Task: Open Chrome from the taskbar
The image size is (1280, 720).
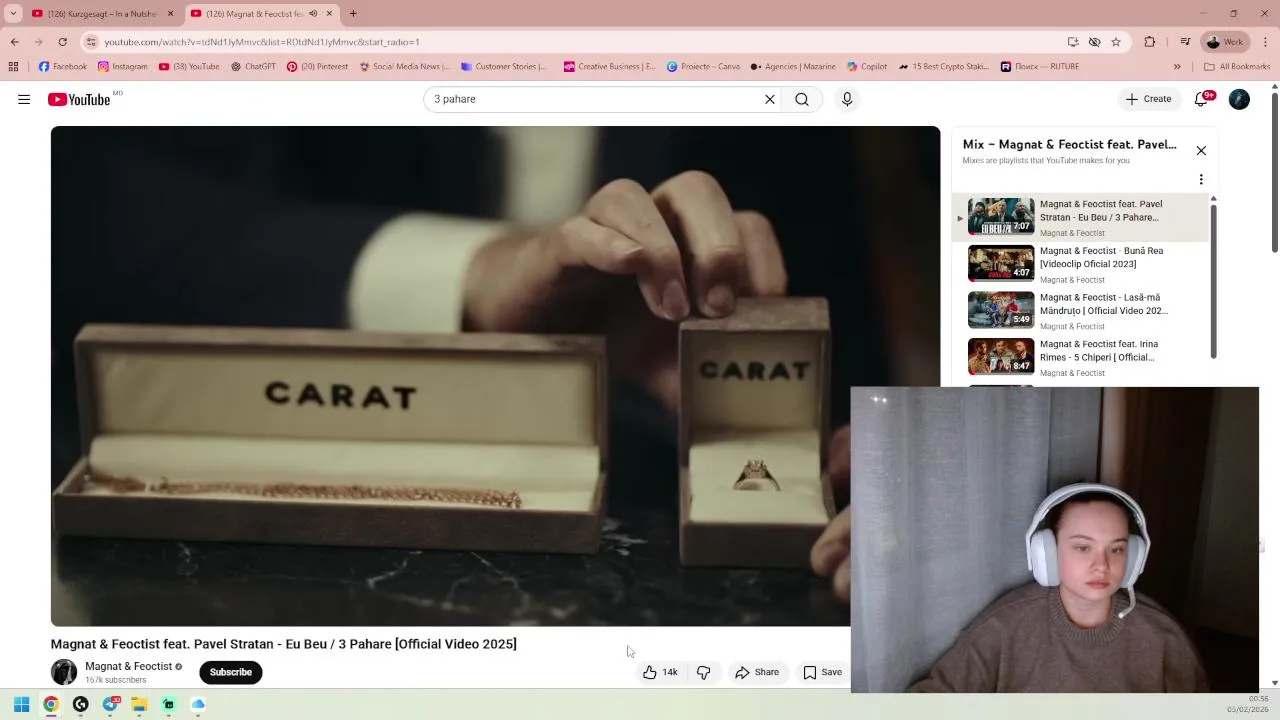Action: [x=51, y=704]
